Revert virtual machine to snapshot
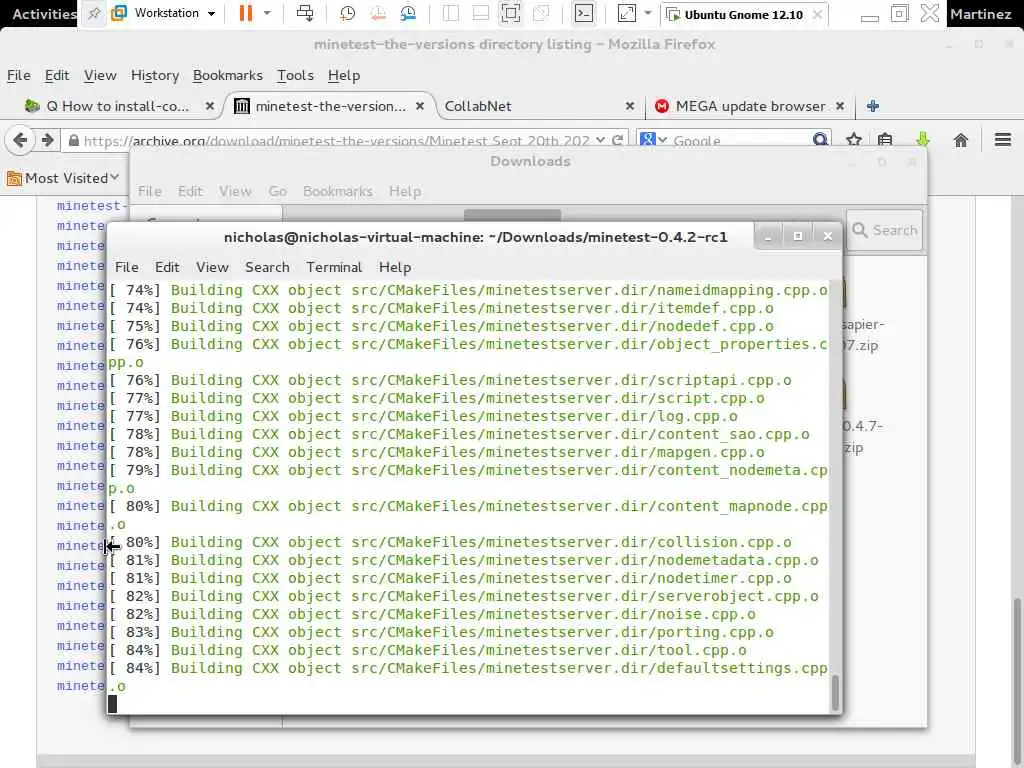This screenshot has width=1024, height=768. (x=377, y=13)
